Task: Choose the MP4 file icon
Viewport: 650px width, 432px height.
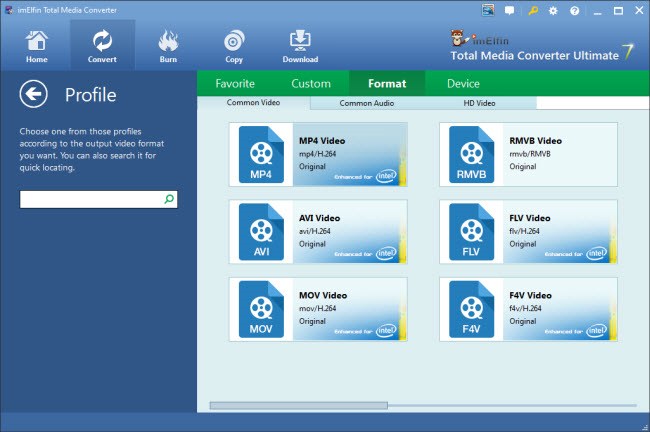Action: point(261,155)
